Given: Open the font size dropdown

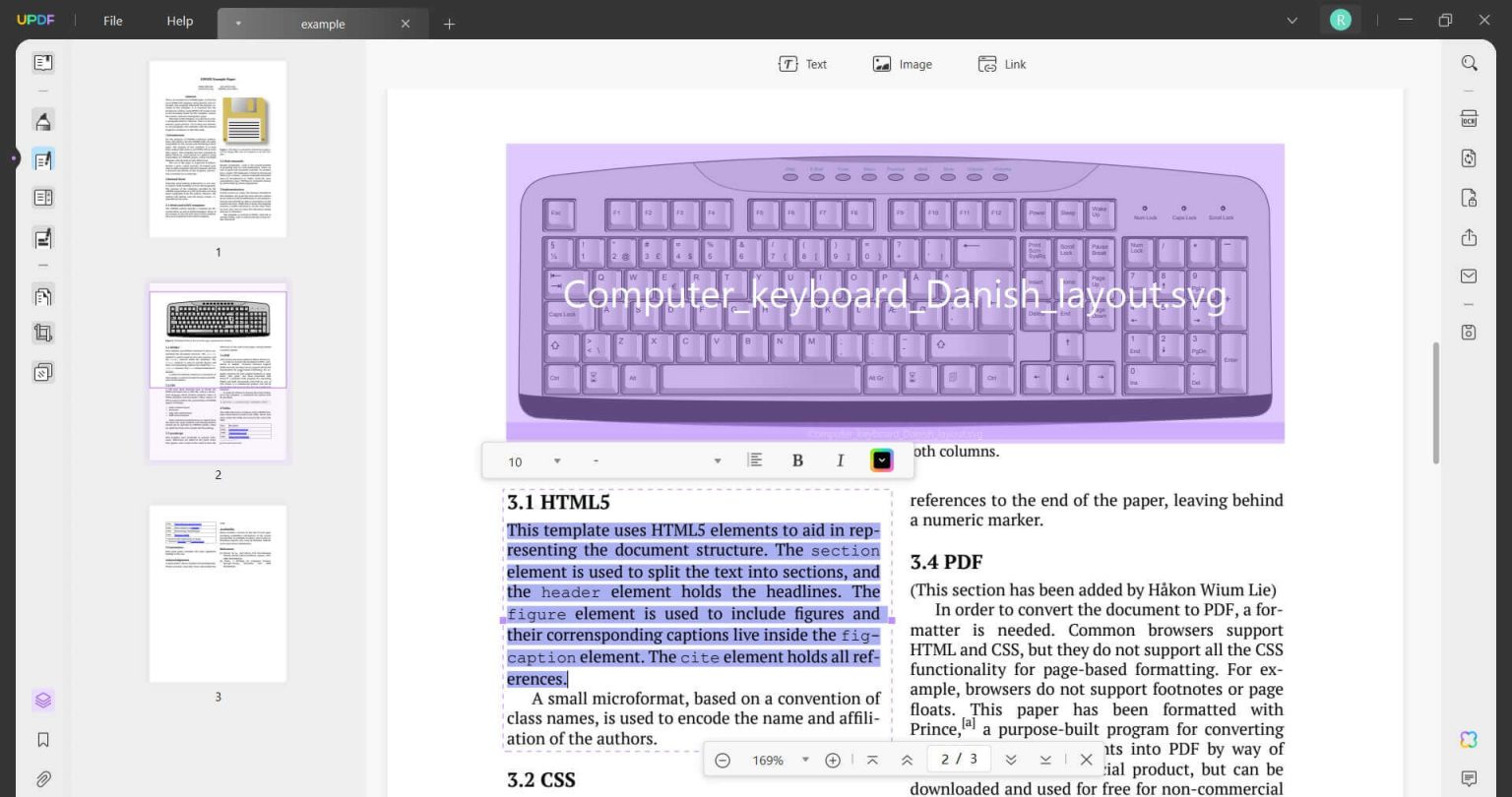Looking at the screenshot, I should [557, 460].
